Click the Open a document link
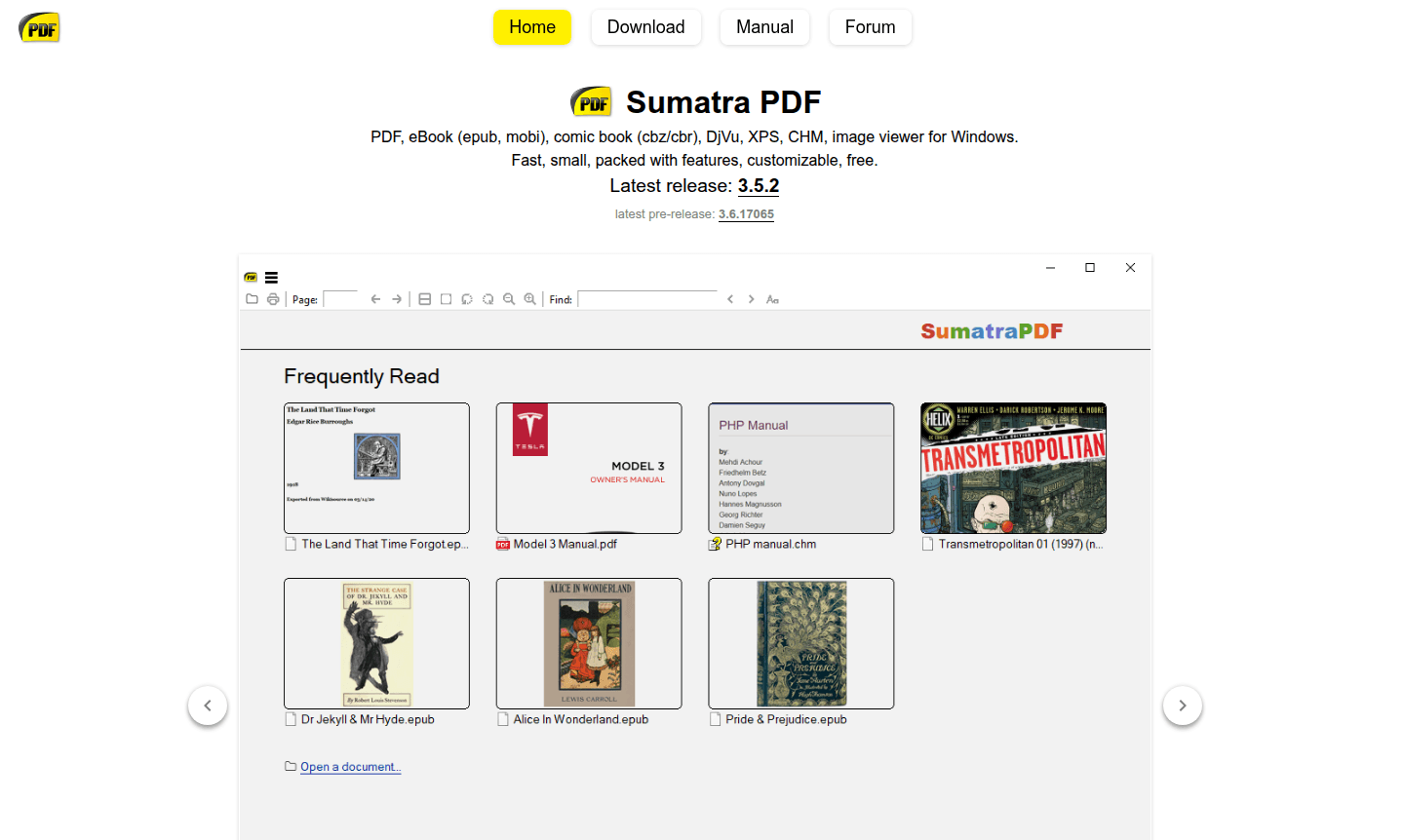This screenshot has width=1404, height=840. point(350,766)
